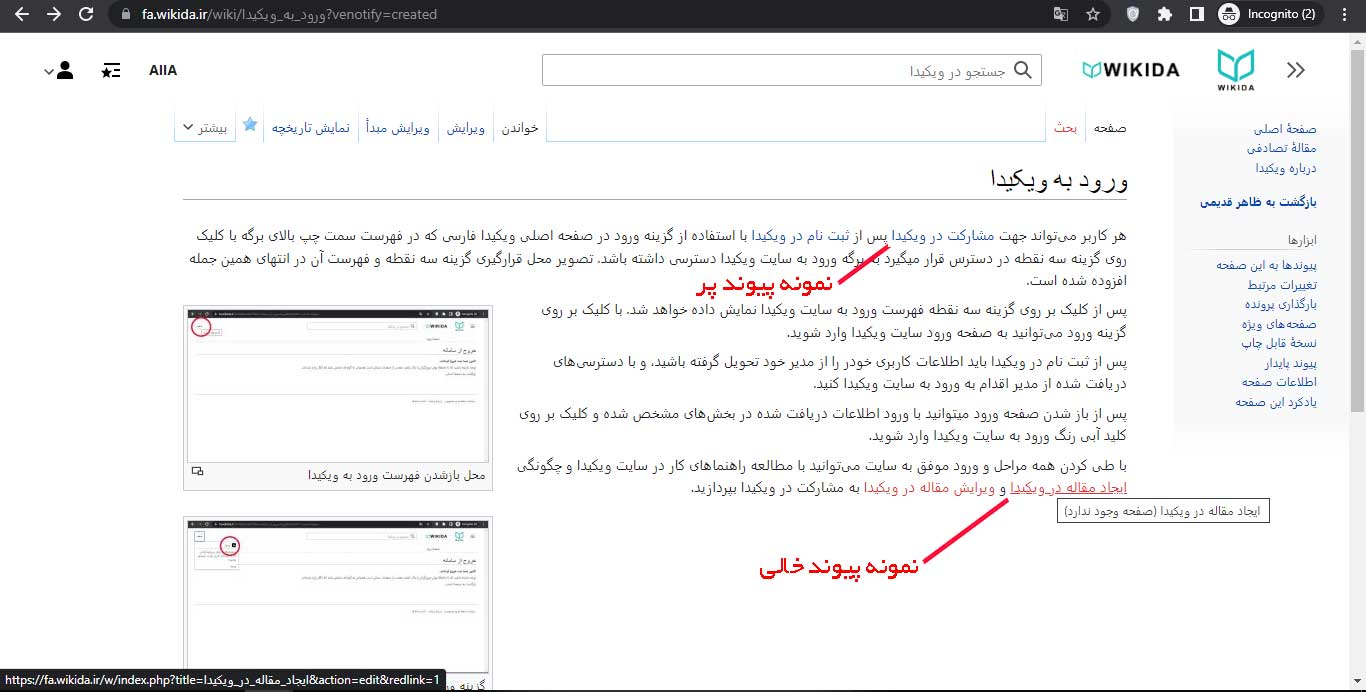
Task: Toggle the blue watch star for this page
Action: click(x=250, y=125)
